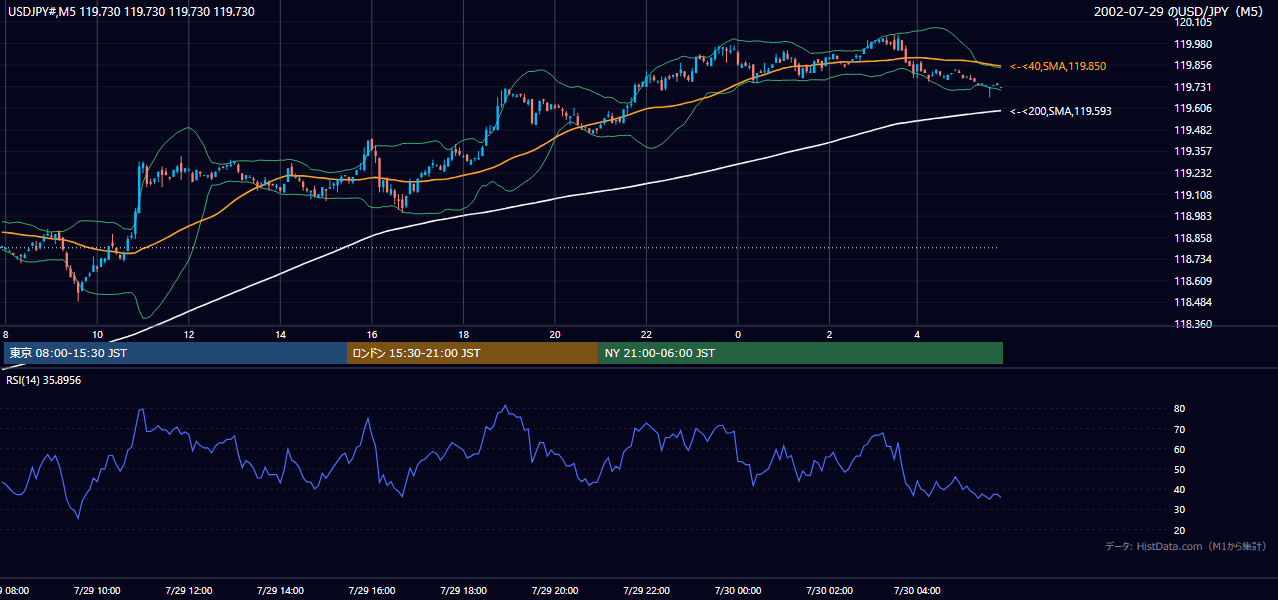Click the 7/30 02:00 time axis label
1278x600 pixels.
pyautogui.click(x=829, y=590)
